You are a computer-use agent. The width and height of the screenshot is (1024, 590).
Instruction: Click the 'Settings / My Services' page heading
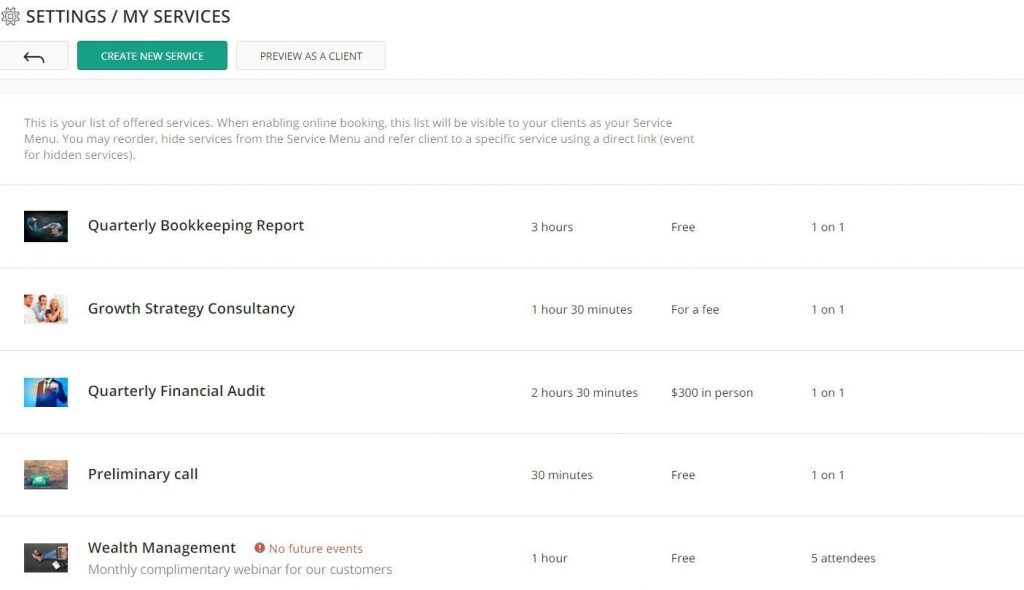pyautogui.click(x=128, y=16)
